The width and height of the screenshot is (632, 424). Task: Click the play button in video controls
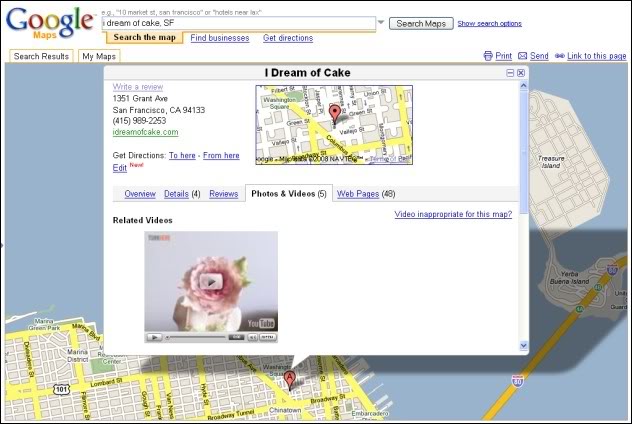154,337
